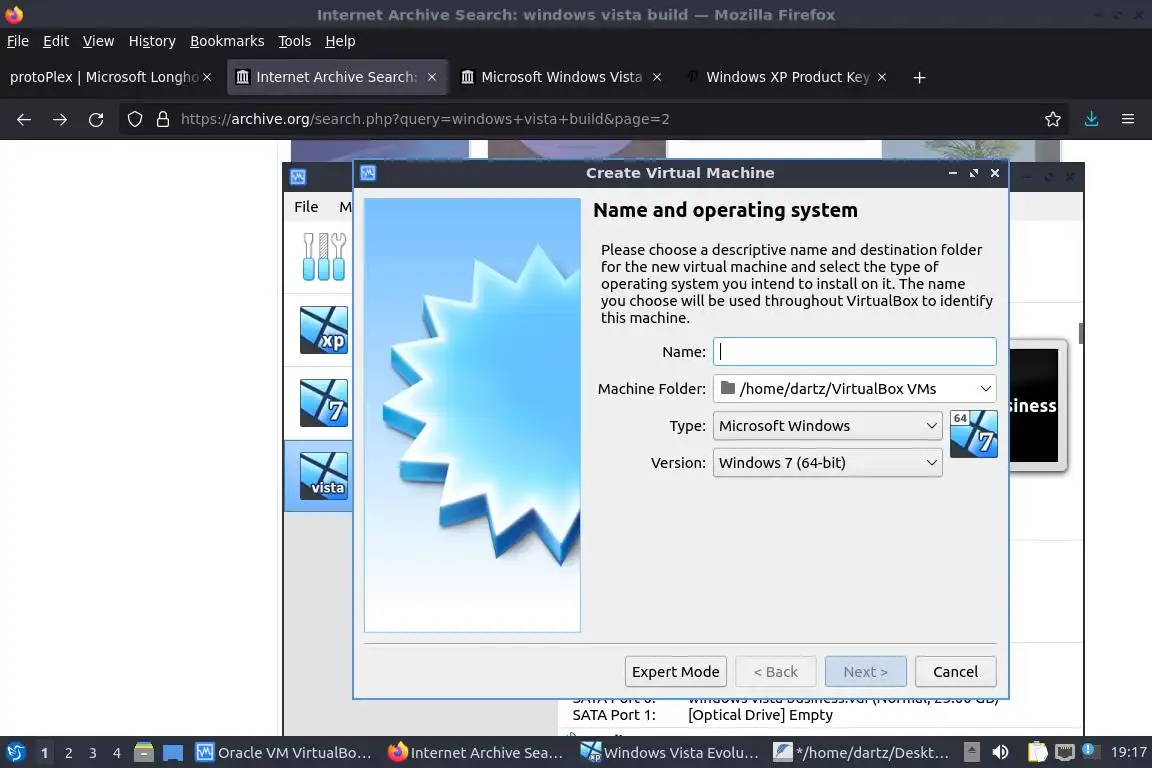Image resolution: width=1152 pixels, height=768 pixels.
Task: Open the Firefox History menu
Action: 152,41
